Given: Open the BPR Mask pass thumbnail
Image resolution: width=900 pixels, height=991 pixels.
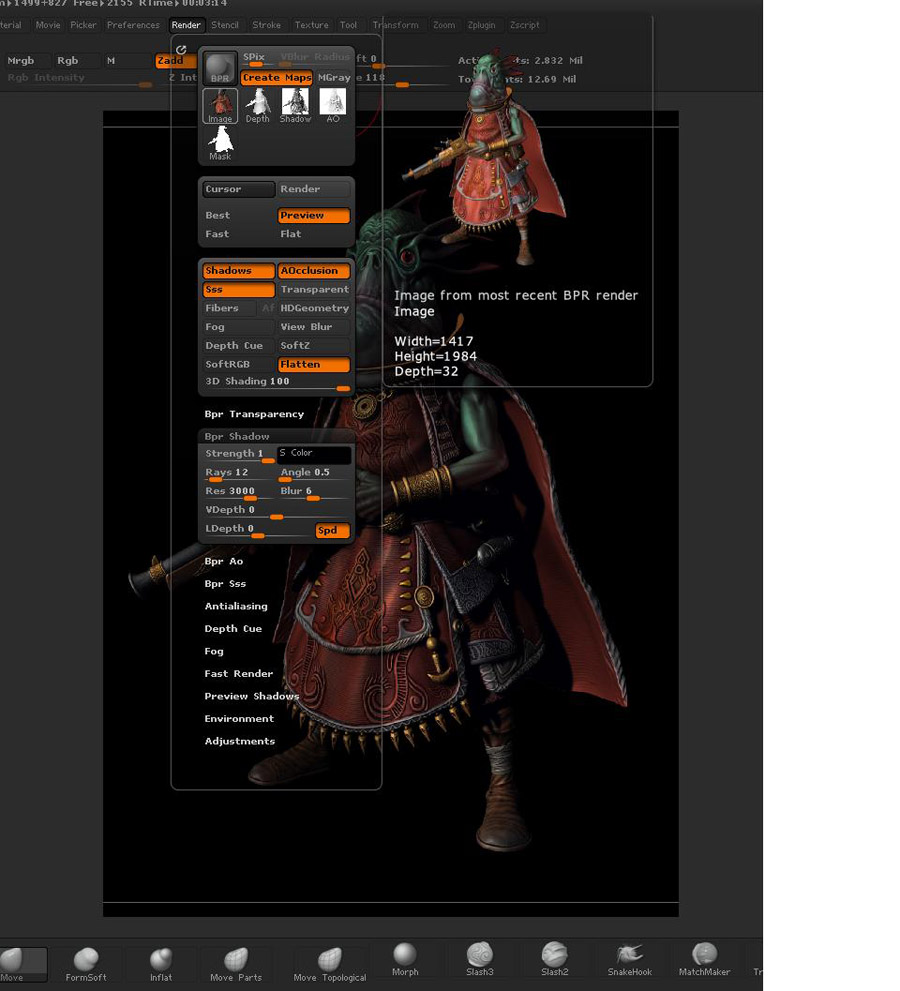Looking at the screenshot, I should (x=220, y=143).
